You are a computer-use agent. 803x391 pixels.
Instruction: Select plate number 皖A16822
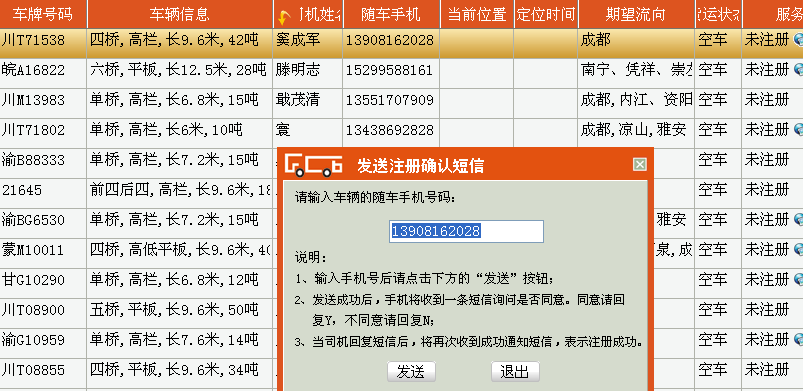(34, 70)
